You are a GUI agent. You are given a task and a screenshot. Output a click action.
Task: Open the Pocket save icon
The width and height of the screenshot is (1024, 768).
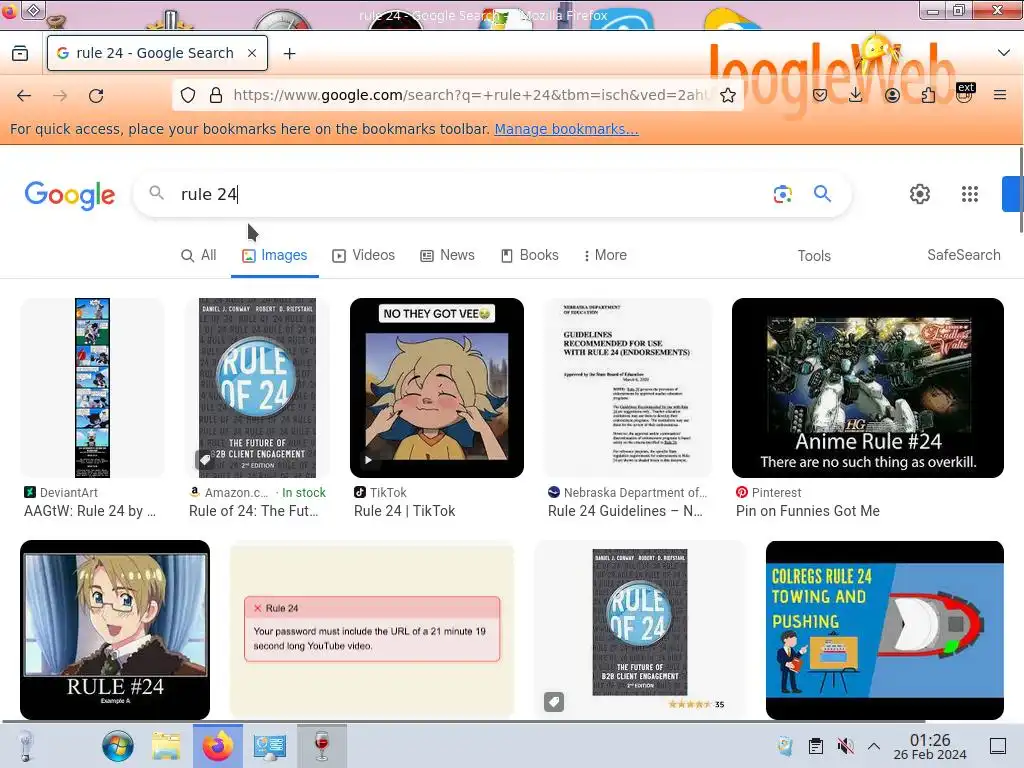point(820,95)
